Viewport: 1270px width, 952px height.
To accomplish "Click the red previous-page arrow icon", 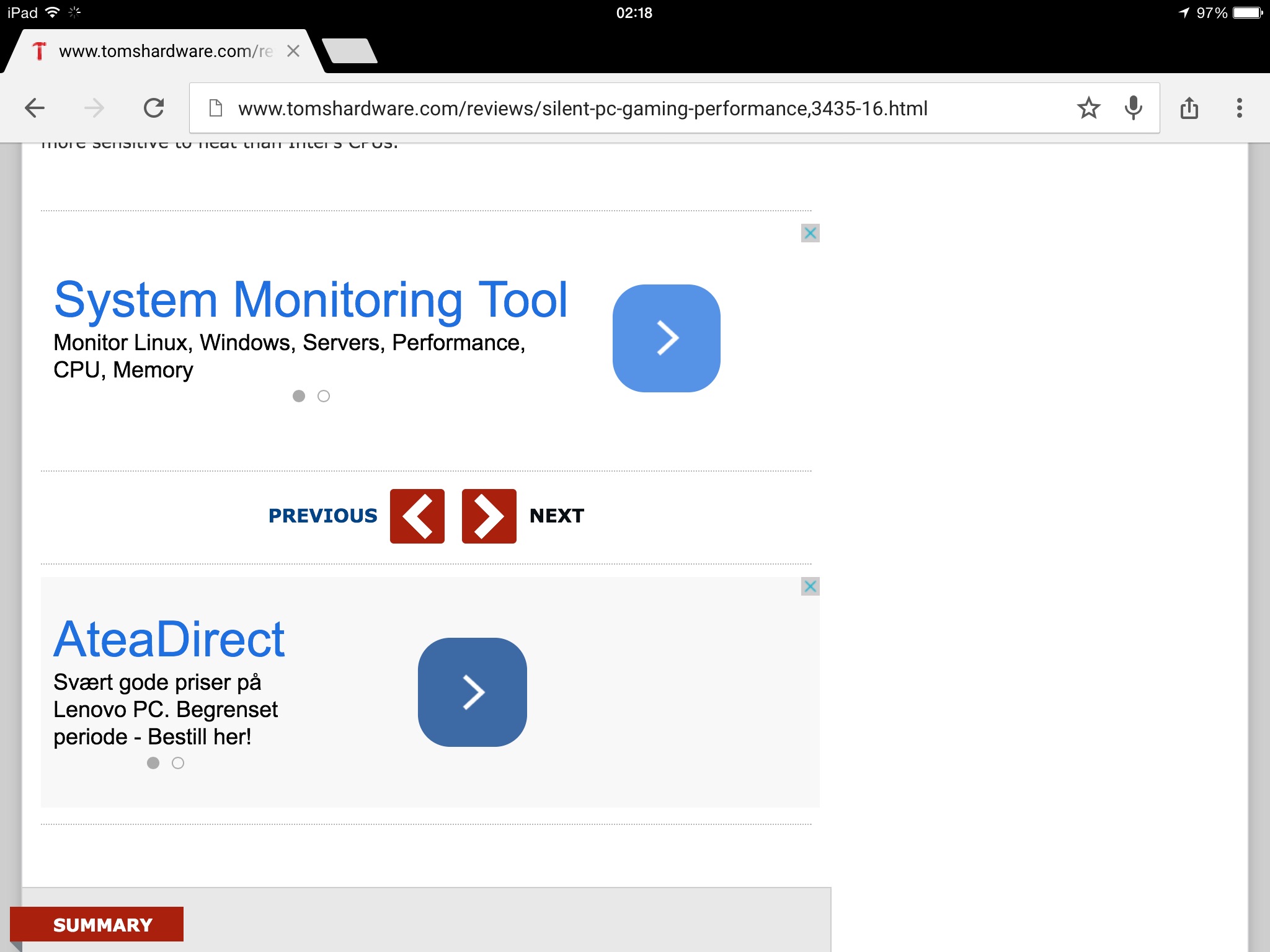I will (417, 516).
